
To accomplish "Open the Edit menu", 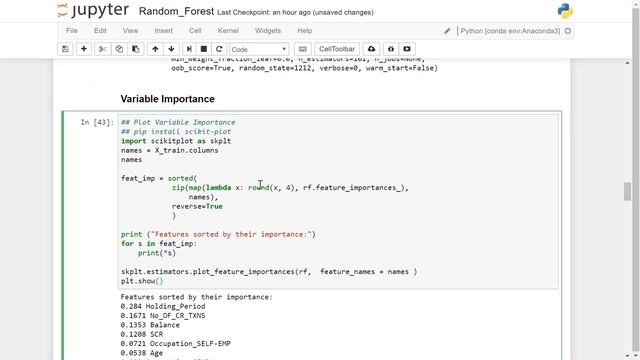I will click(100, 31).
